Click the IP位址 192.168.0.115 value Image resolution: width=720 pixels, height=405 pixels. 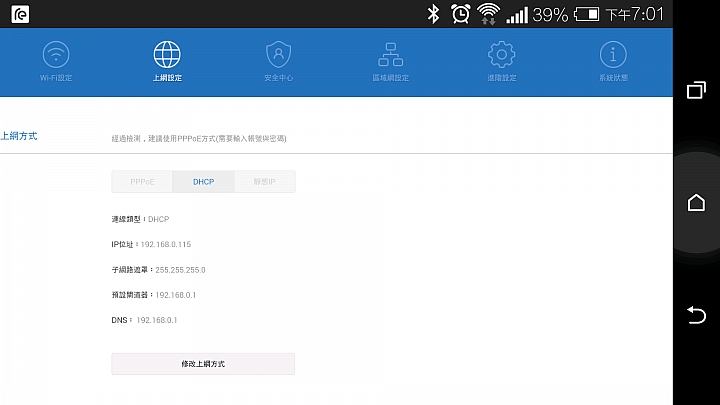166,244
